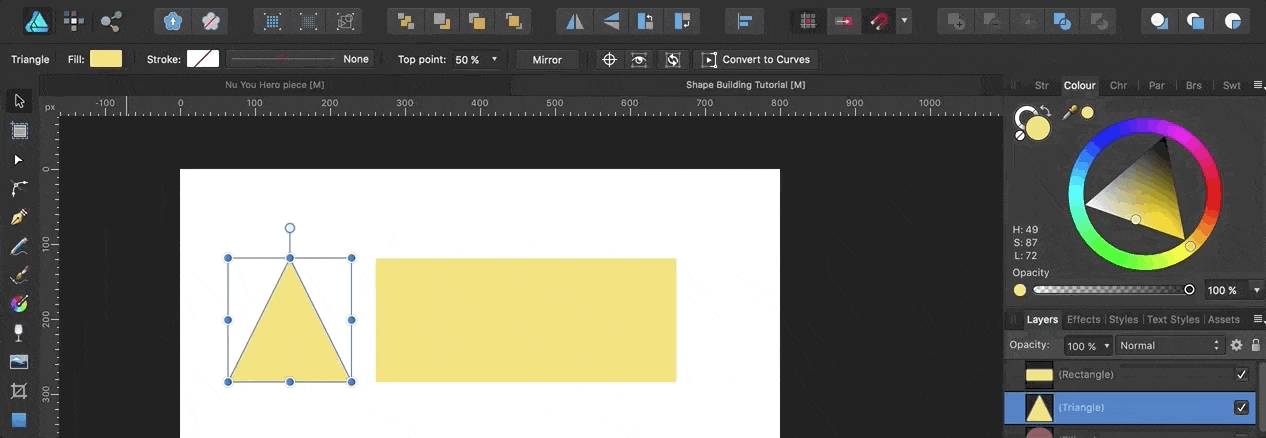The image size is (1266, 438).
Task: Rotate selection clockwise icon
Action: pos(682,20)
